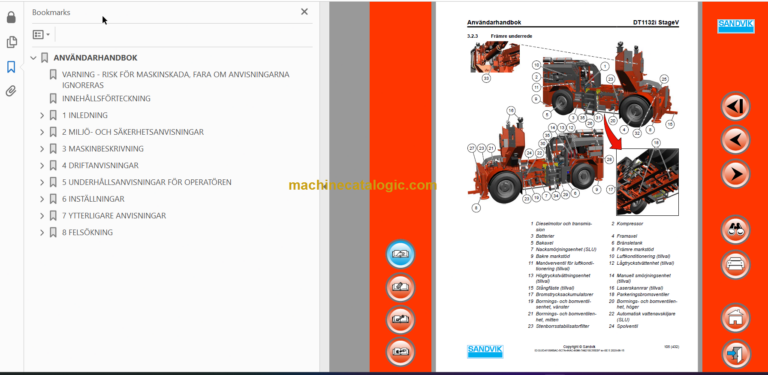This screenshot has width=768, height=375.
Task: Go to next page with right arrow button
Action: [x=735, y=174]
